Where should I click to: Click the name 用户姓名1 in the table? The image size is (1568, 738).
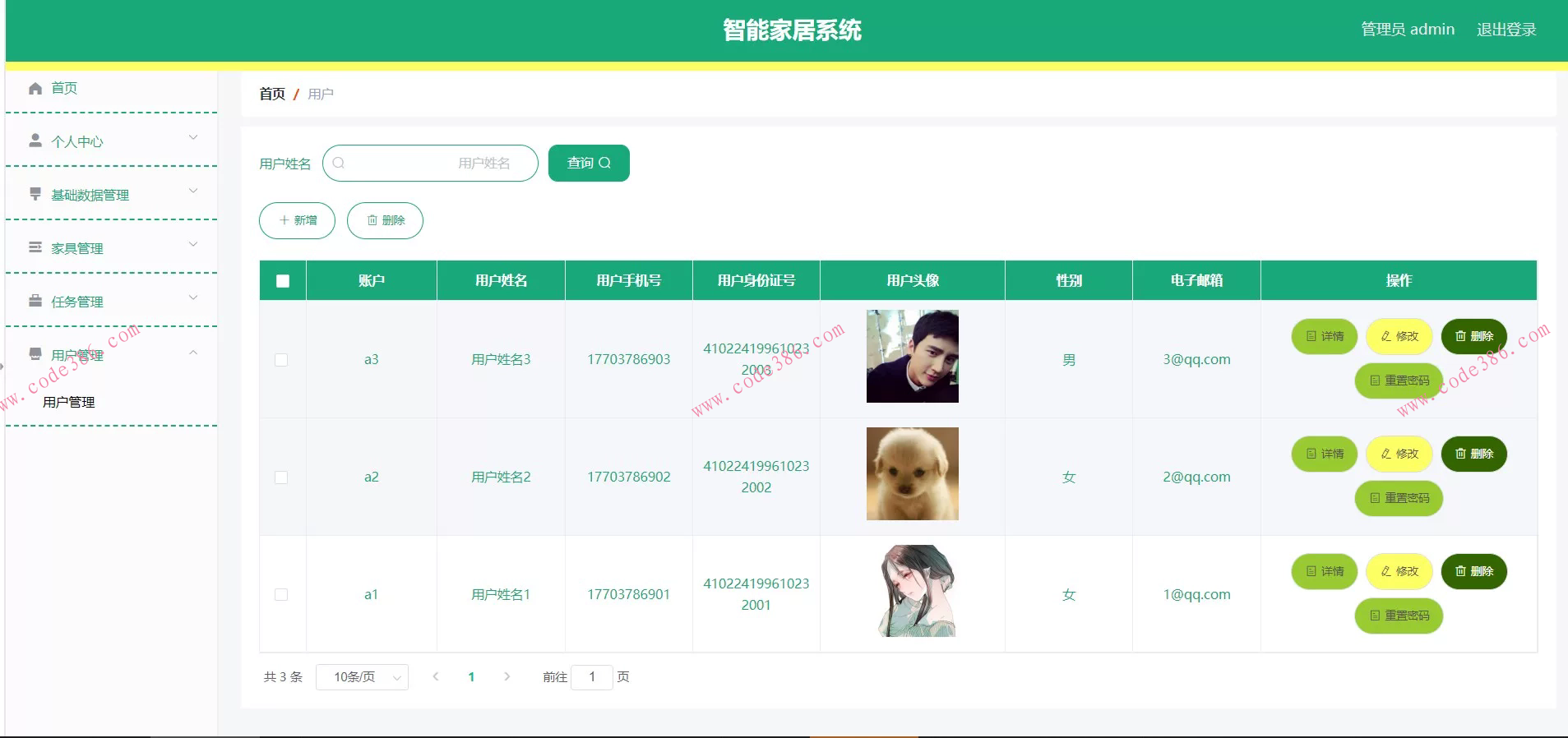click(x=502, y=594)
